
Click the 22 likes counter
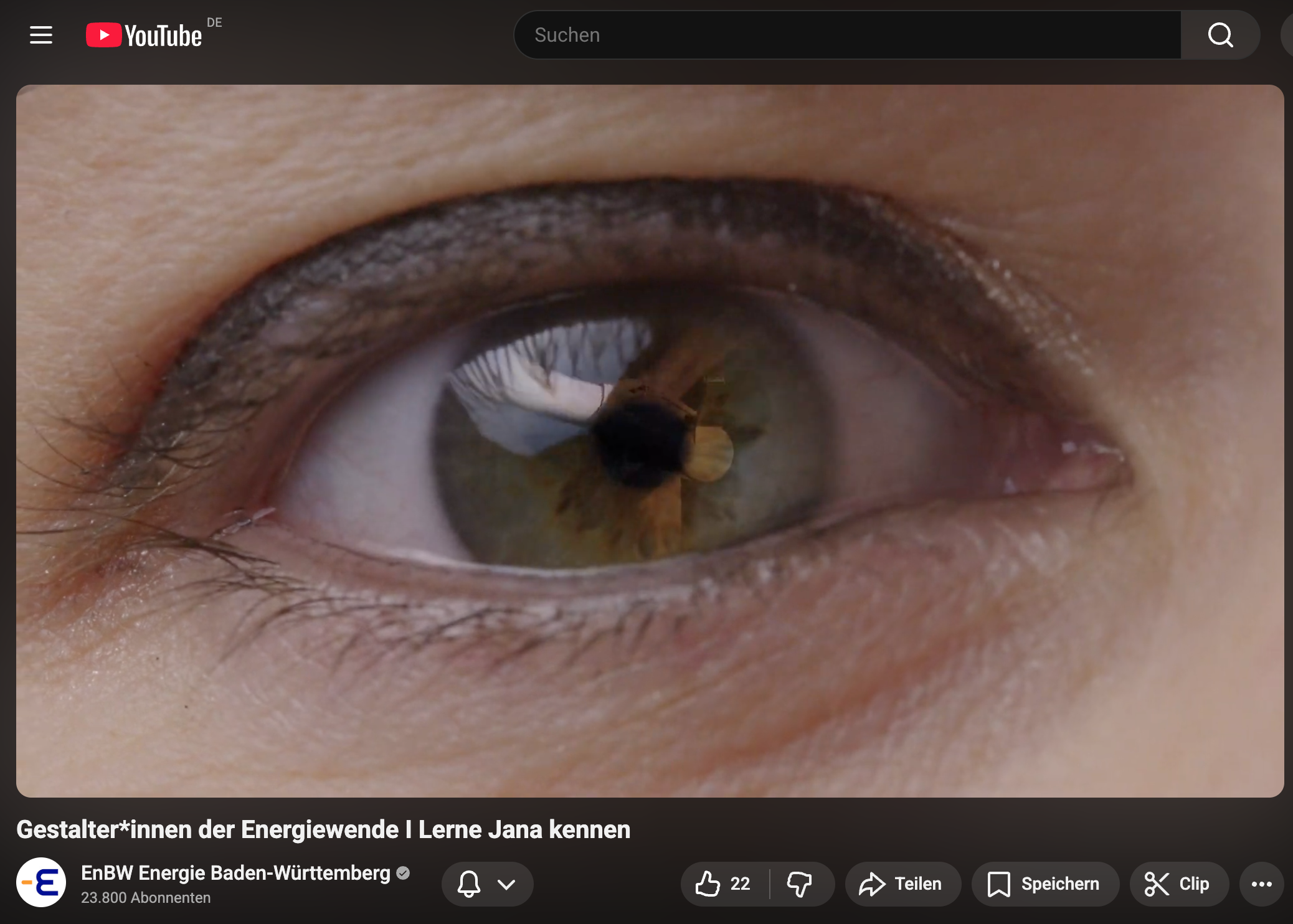click(740, 884)
